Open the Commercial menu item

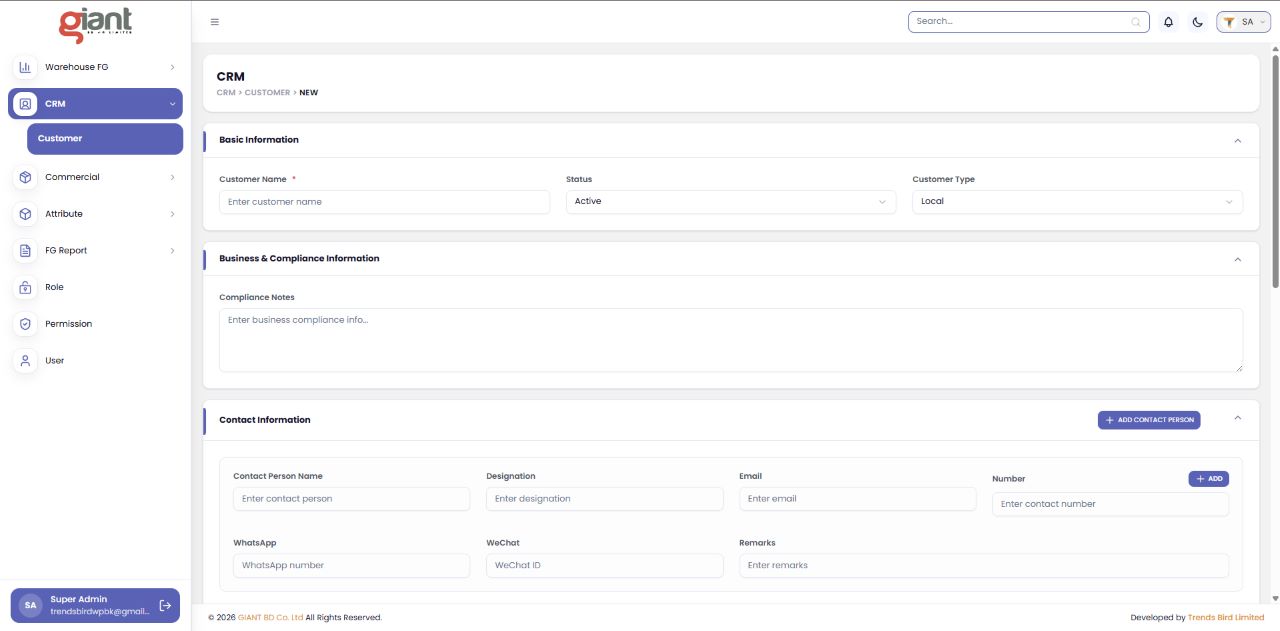tap(95, 177)
